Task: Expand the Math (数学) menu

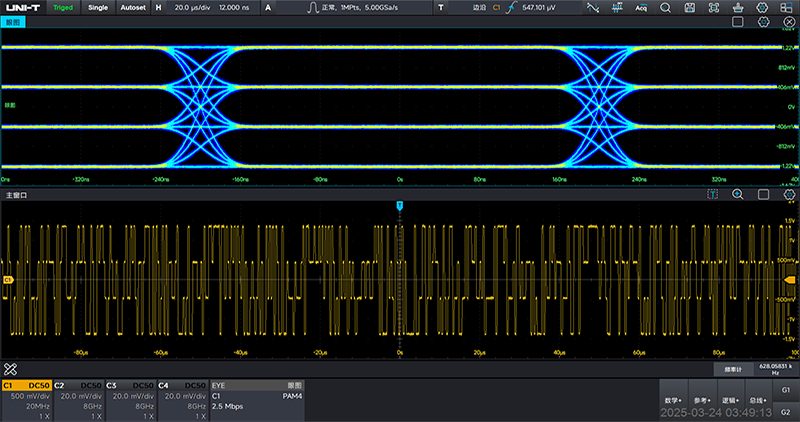Action: click(x=673, y=400)
